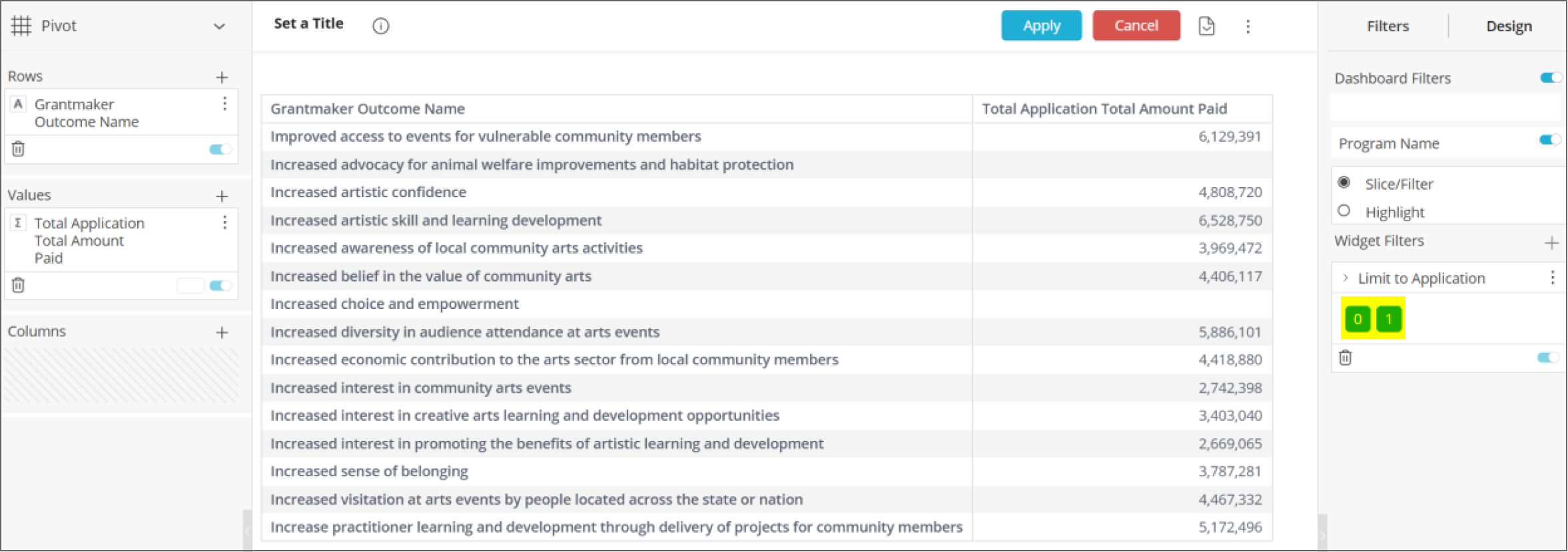Open the three-dot menu in top toolbar
1568x552 pixels.
point(1248,26)
